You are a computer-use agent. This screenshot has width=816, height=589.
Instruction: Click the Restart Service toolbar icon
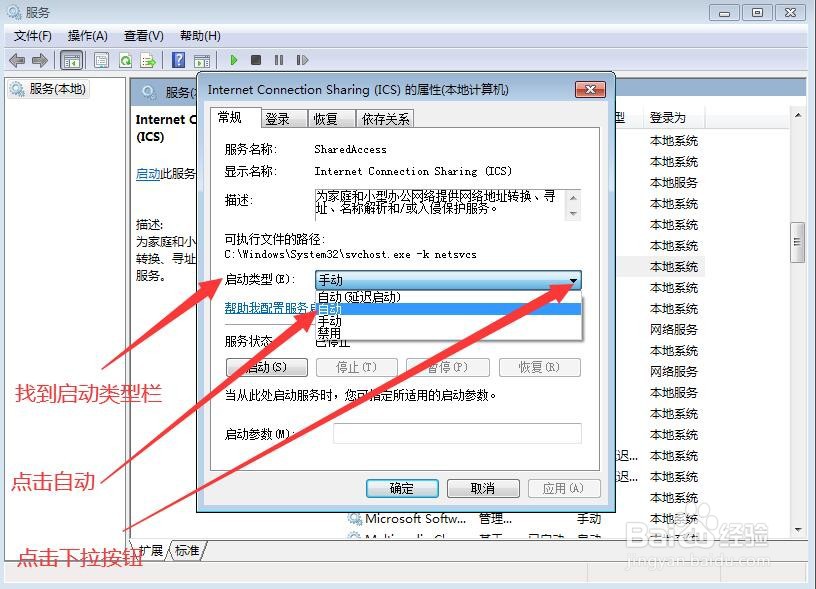tap(302, 60)
